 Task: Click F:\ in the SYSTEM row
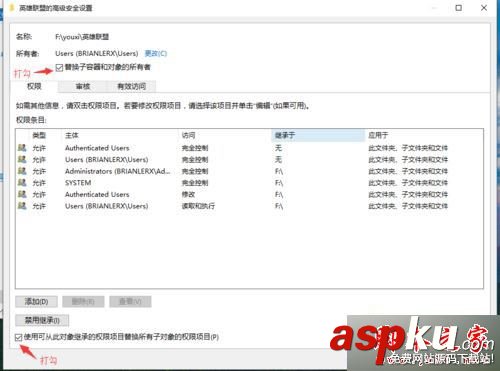tap(279, 183)
